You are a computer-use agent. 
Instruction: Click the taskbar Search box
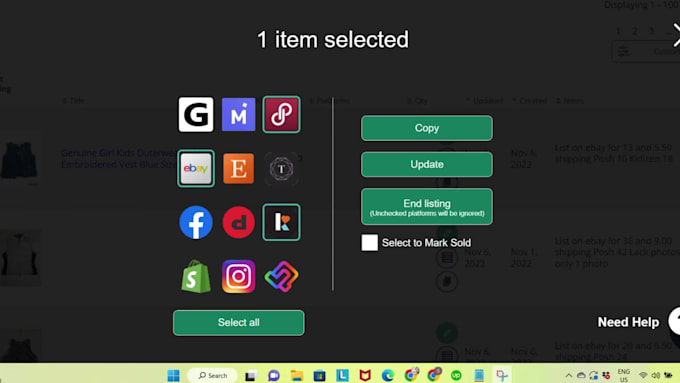click(x=212, y=375)
